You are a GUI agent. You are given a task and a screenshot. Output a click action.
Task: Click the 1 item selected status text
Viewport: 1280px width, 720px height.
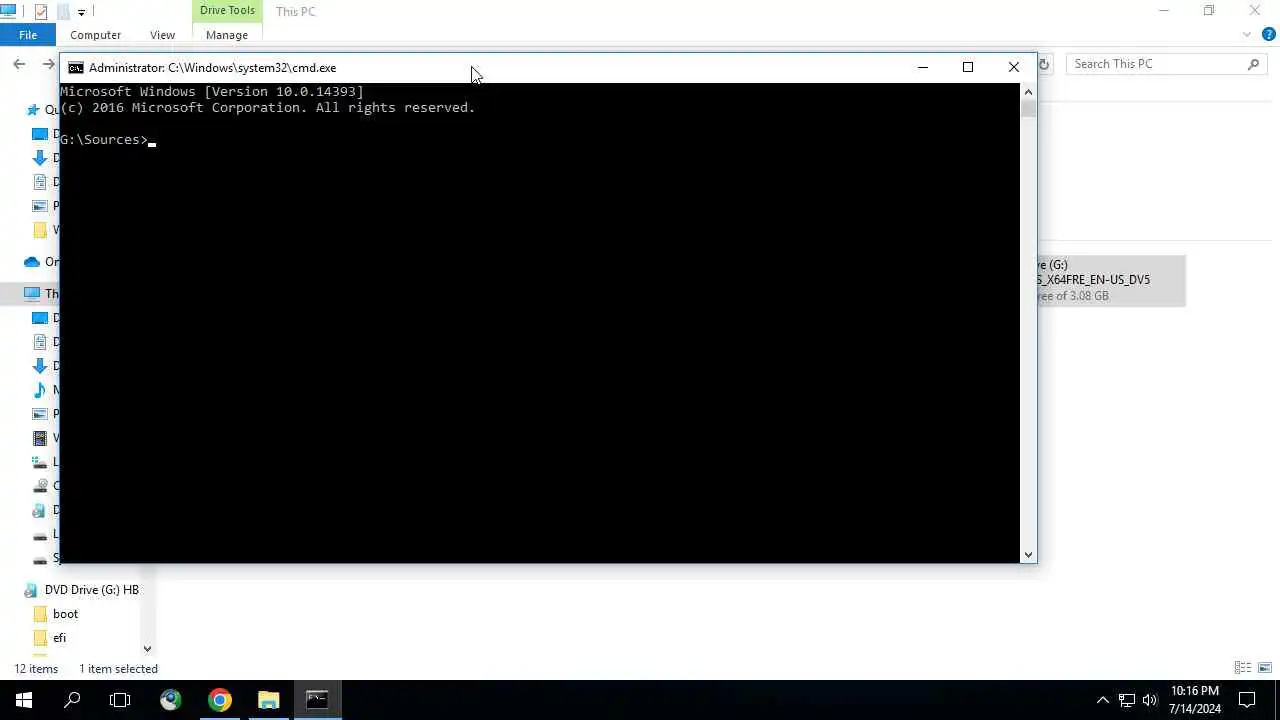click(119, 669)
